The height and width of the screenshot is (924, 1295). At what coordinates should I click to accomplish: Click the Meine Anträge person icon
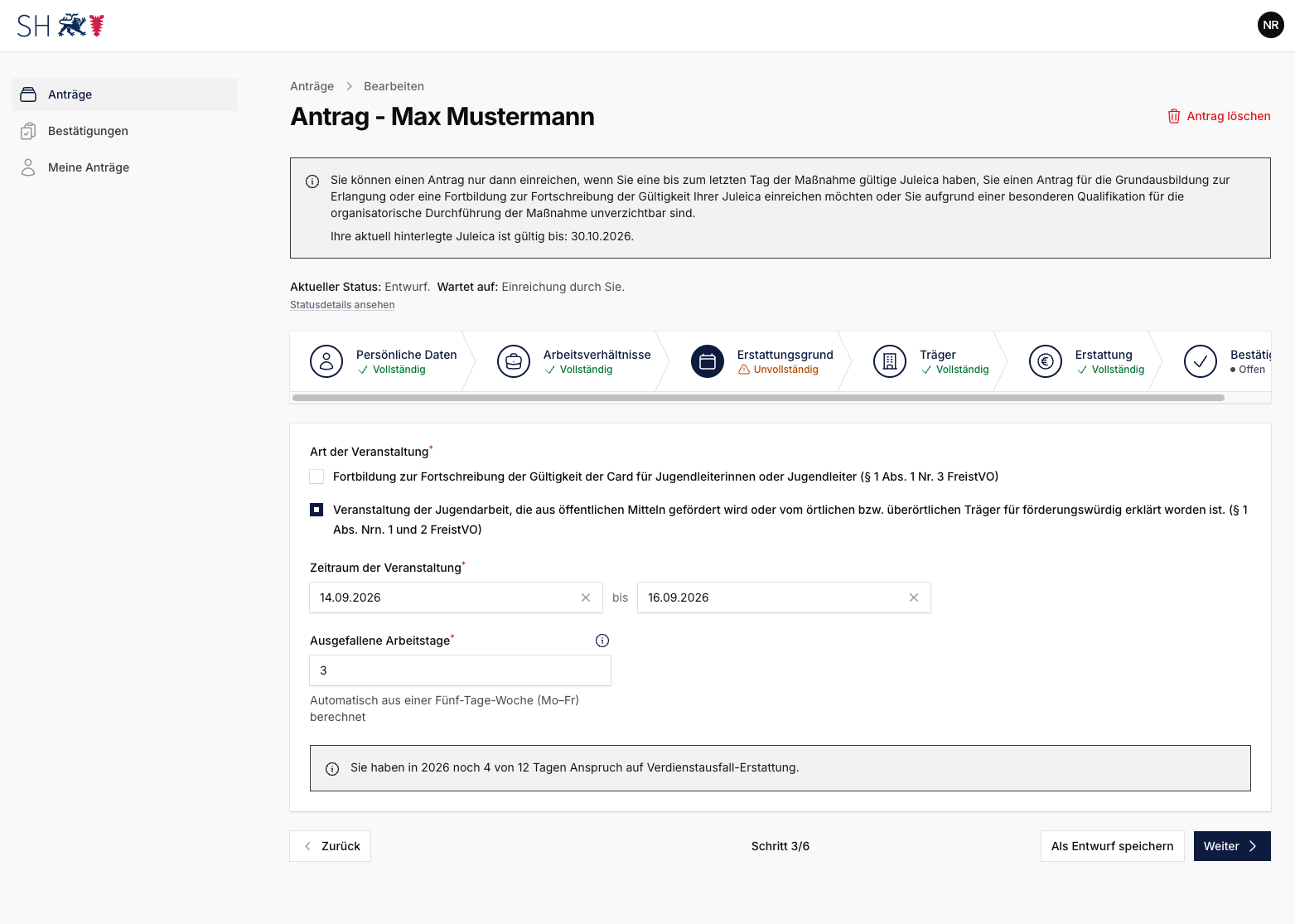coord(28,167)
